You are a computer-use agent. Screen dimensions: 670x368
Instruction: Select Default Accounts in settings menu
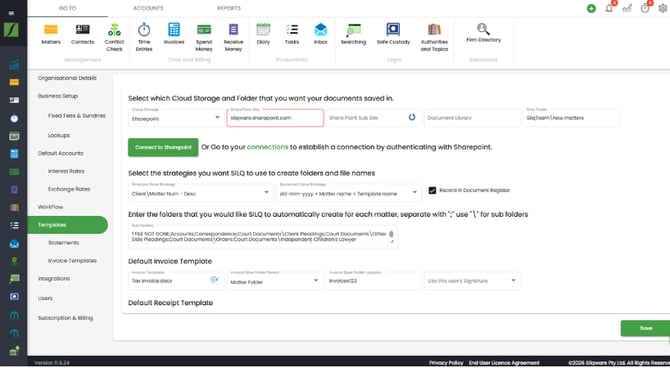click(60, 153)
